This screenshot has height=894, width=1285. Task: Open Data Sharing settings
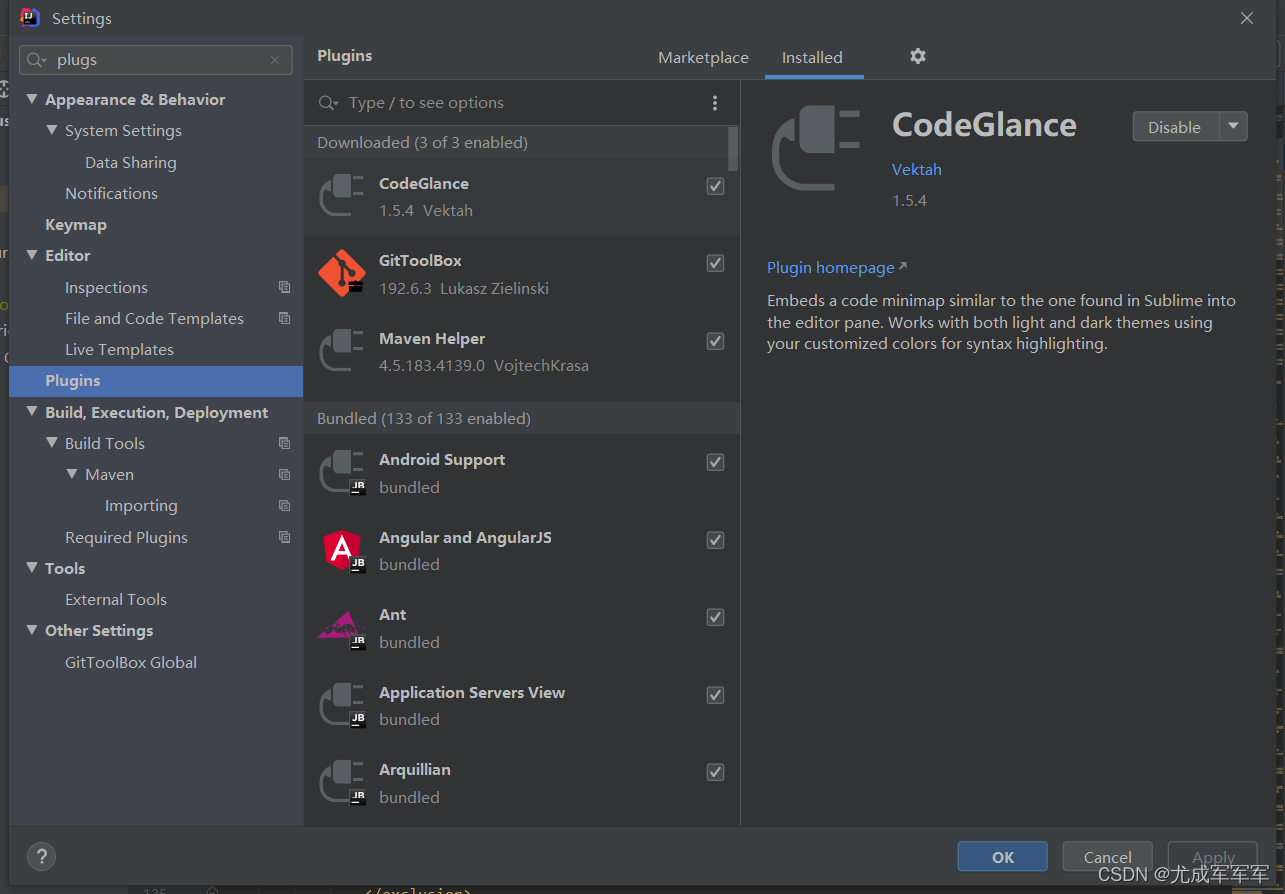point(131,162)
